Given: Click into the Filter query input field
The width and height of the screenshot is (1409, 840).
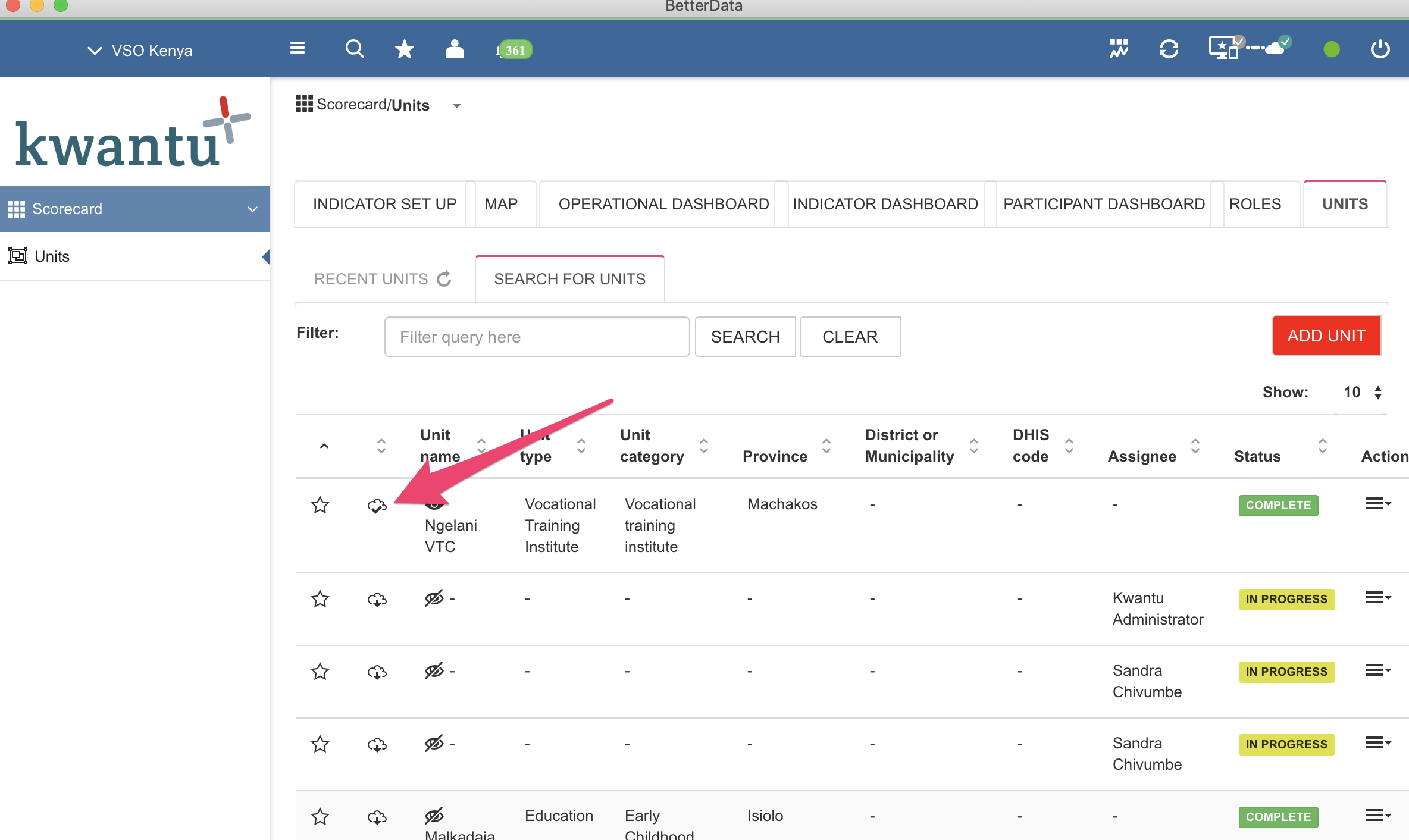Looking at the screenshot, I should (x=537, y=337).
